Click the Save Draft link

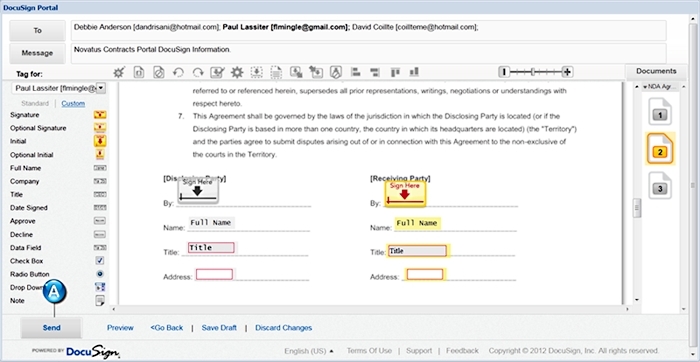219,328
